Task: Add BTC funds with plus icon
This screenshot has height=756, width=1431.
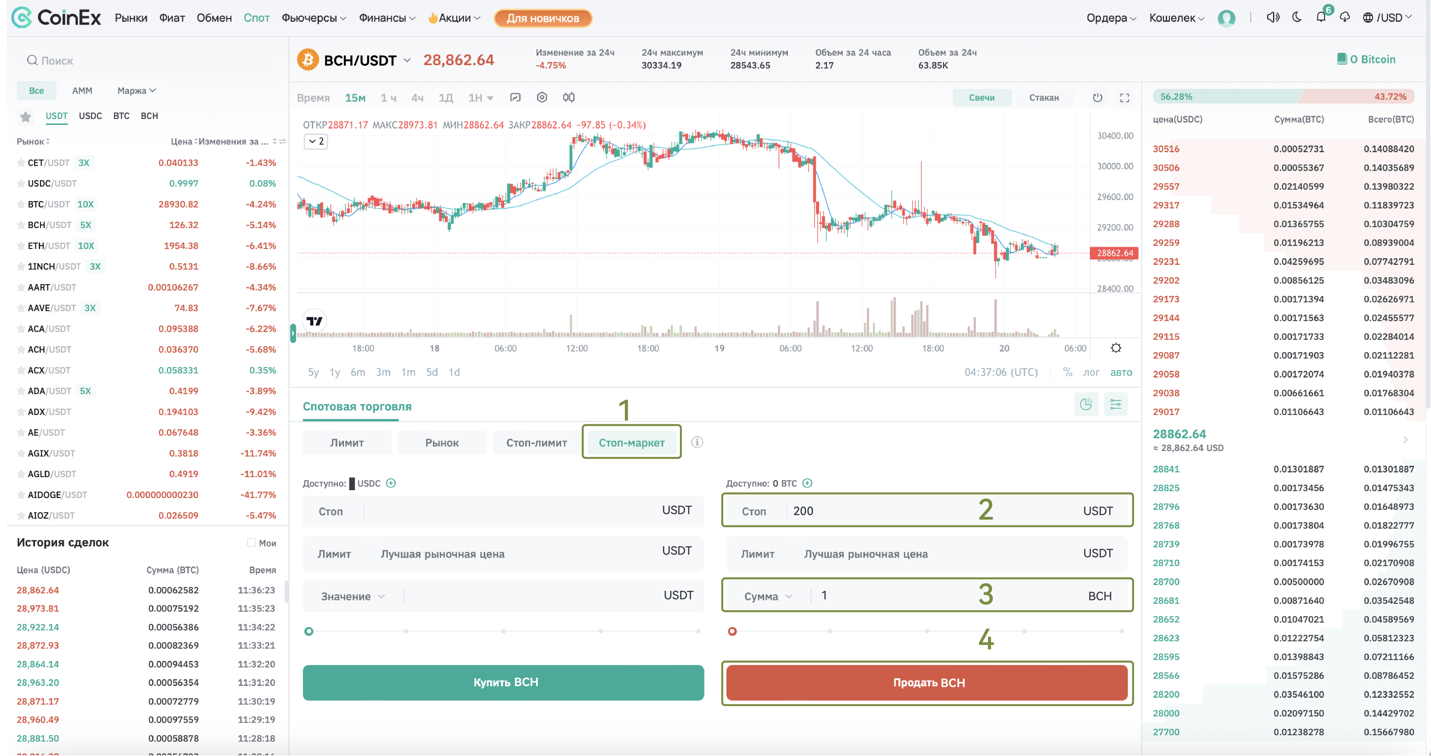Action: pyautogui.click(x=807, y=484)
